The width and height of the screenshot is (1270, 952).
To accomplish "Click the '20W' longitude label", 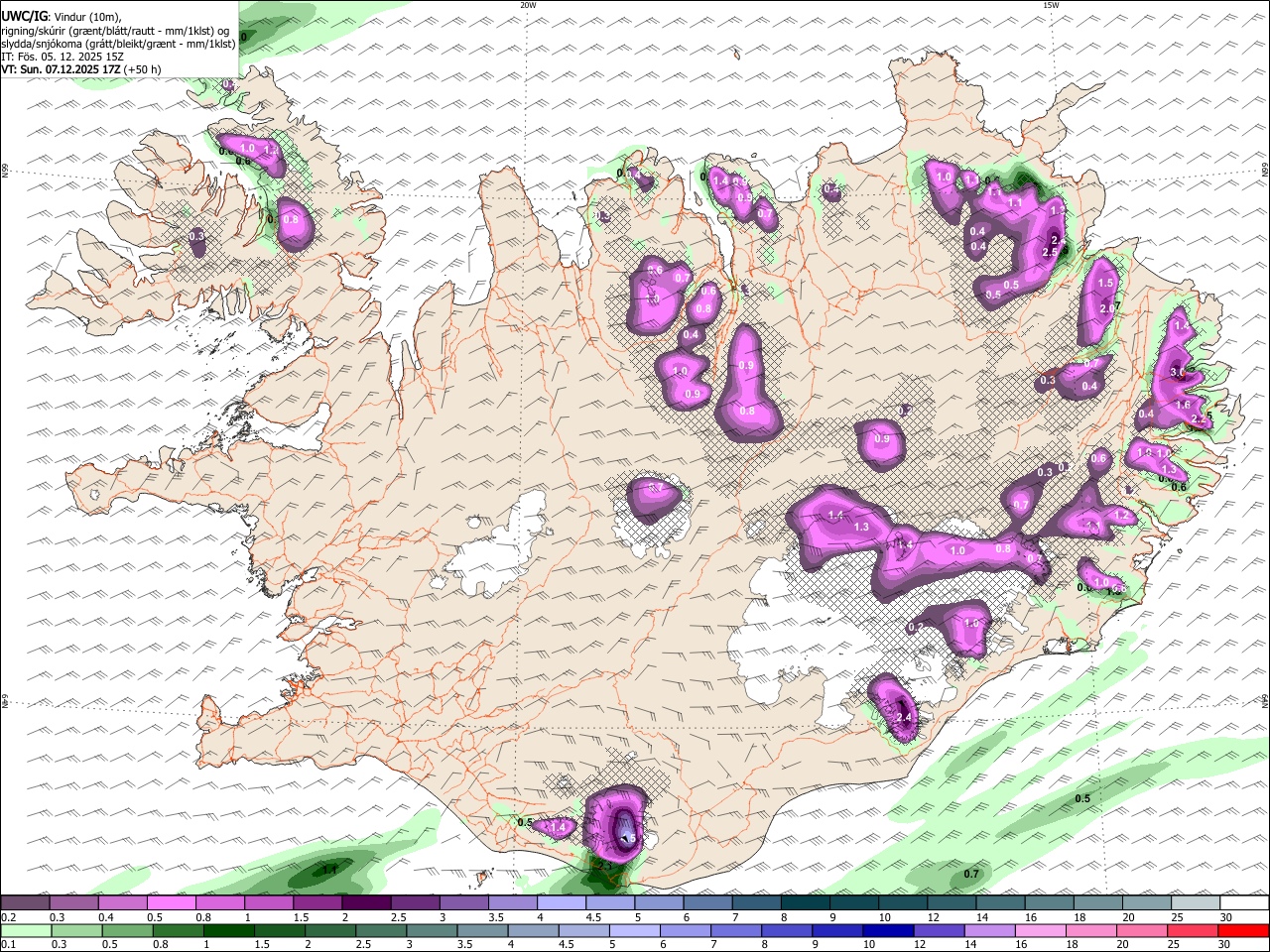I will [528, 5].
